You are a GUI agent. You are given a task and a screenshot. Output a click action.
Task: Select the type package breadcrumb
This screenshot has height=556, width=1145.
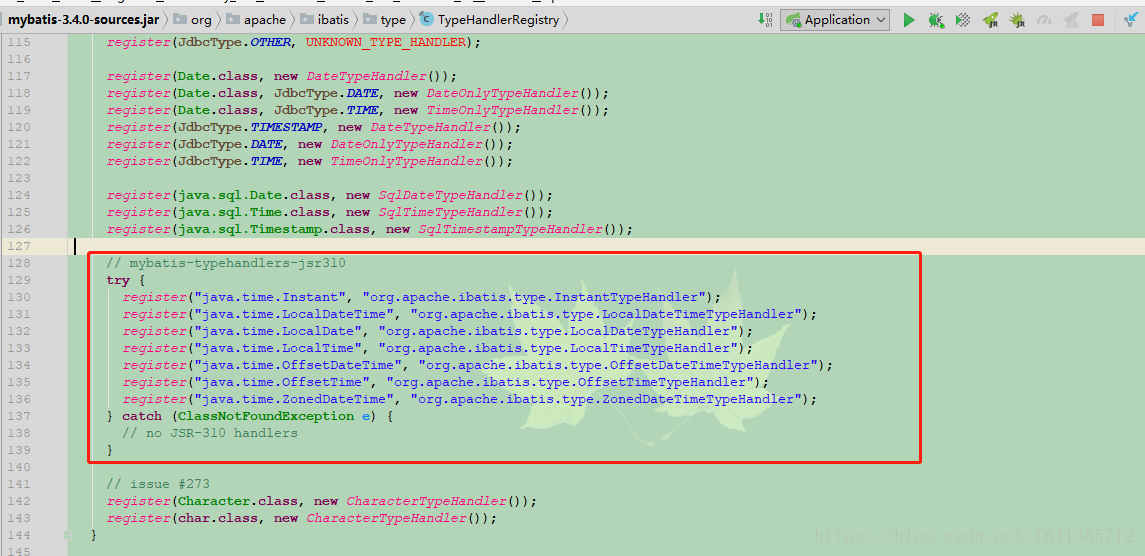coord(393,20)
